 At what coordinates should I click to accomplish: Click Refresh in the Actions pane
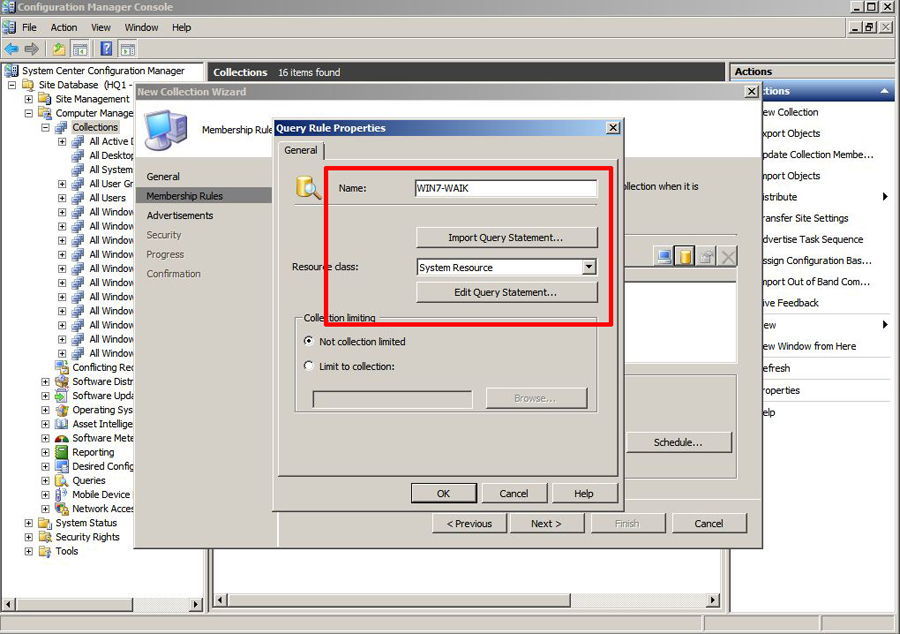coord(776,368)
